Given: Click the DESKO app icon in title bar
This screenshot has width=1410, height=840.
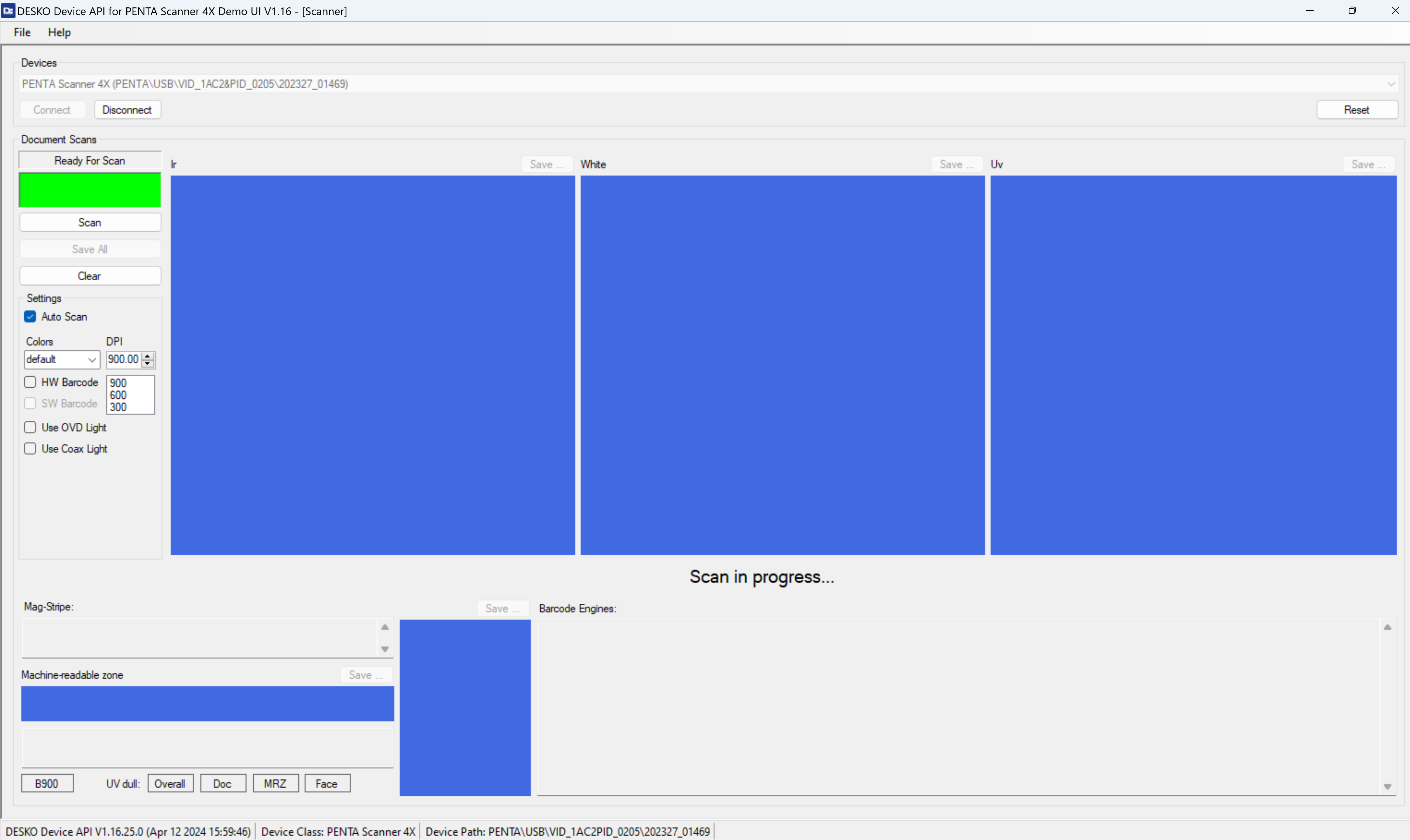Looking at the screenshot, I should [8, 11].
